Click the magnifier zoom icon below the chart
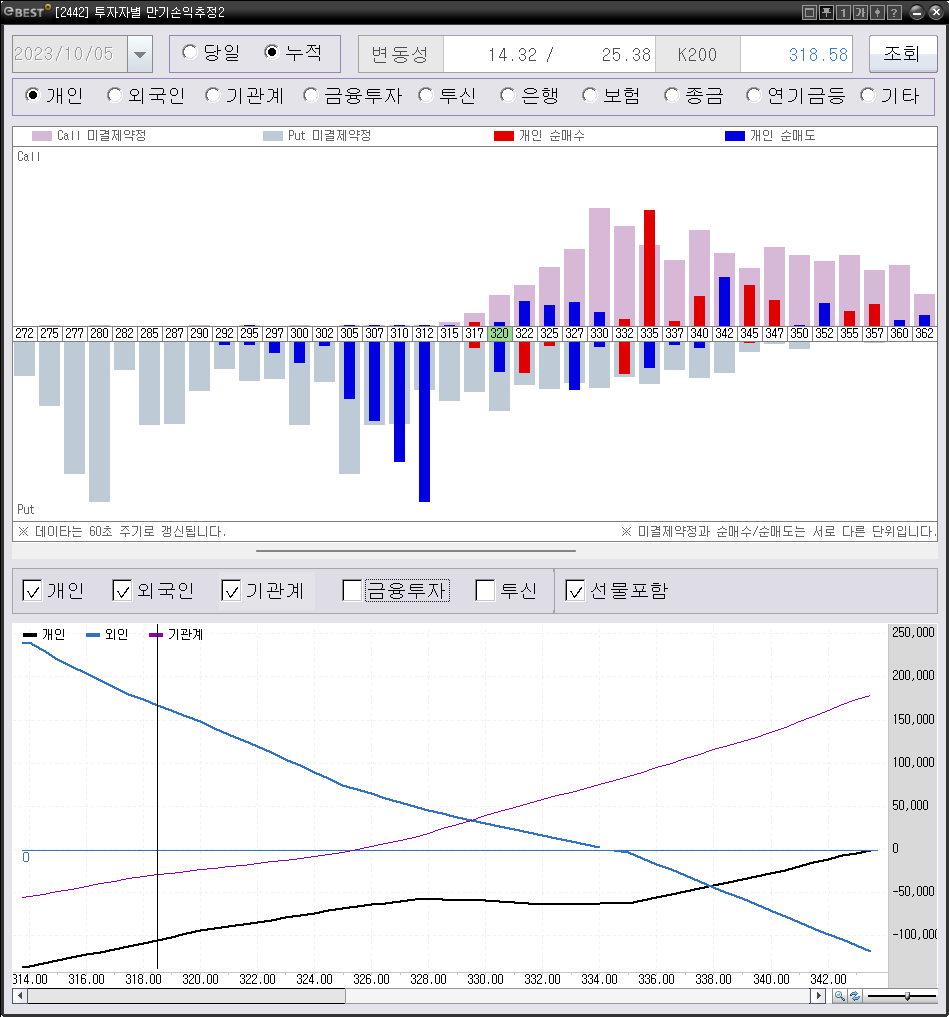Screen dimensions: 949x1017 (839, 996)
